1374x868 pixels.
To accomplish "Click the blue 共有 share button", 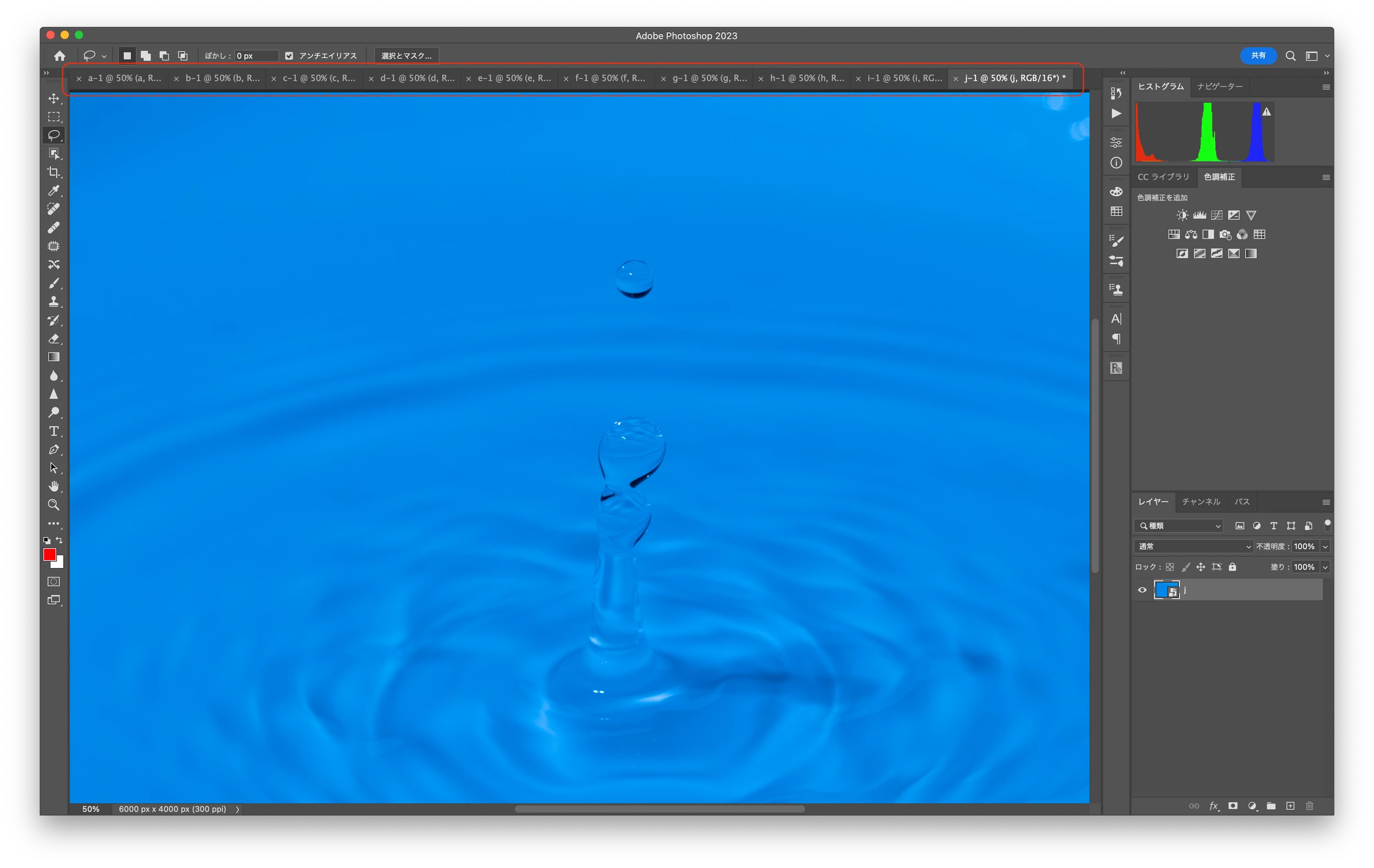I will tap(1257, 56).
